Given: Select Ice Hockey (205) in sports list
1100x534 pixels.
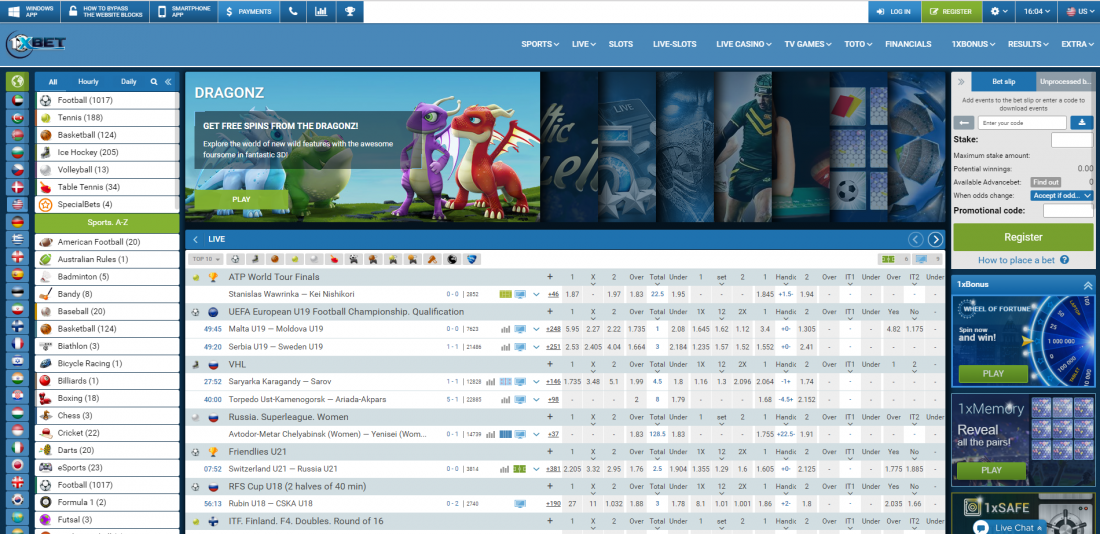Looking at the screenshot, I should click(x=108, y=152).
